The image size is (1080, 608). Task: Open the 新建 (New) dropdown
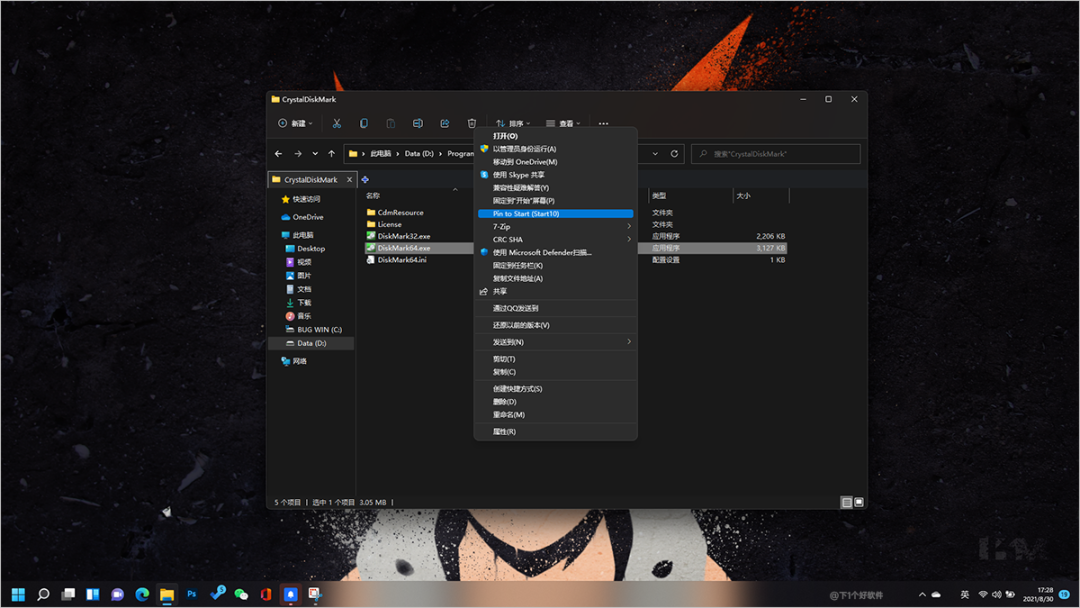[296, 124]
